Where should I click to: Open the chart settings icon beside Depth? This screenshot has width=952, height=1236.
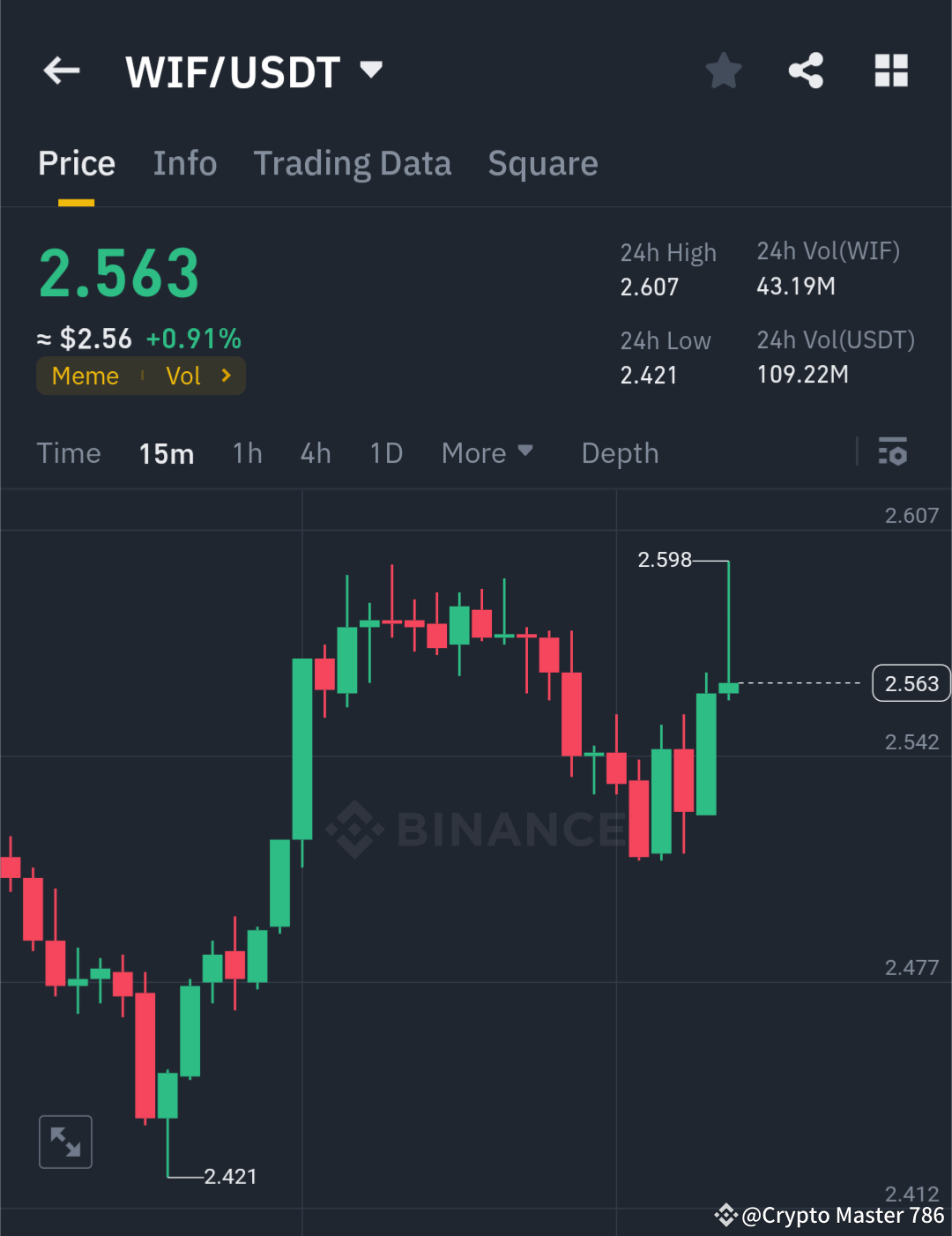pyautogui.click(x=893, y=452)
